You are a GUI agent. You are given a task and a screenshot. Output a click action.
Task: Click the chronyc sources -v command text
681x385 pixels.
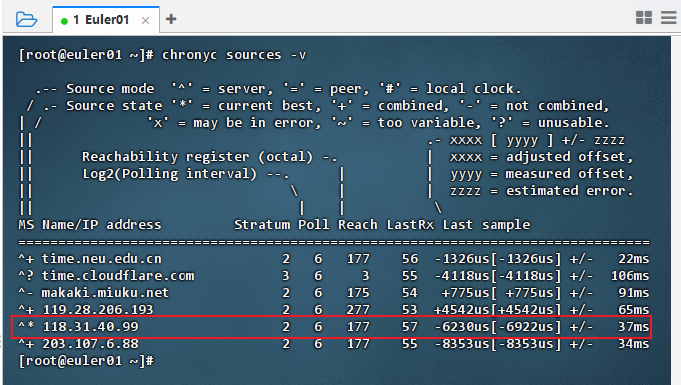[x=234, y=55]
